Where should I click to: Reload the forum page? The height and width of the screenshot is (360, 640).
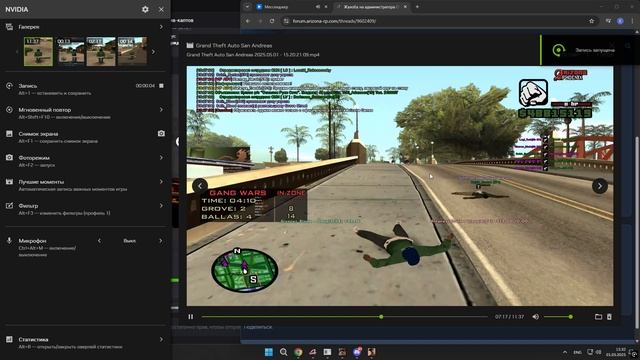coord(272,21)
